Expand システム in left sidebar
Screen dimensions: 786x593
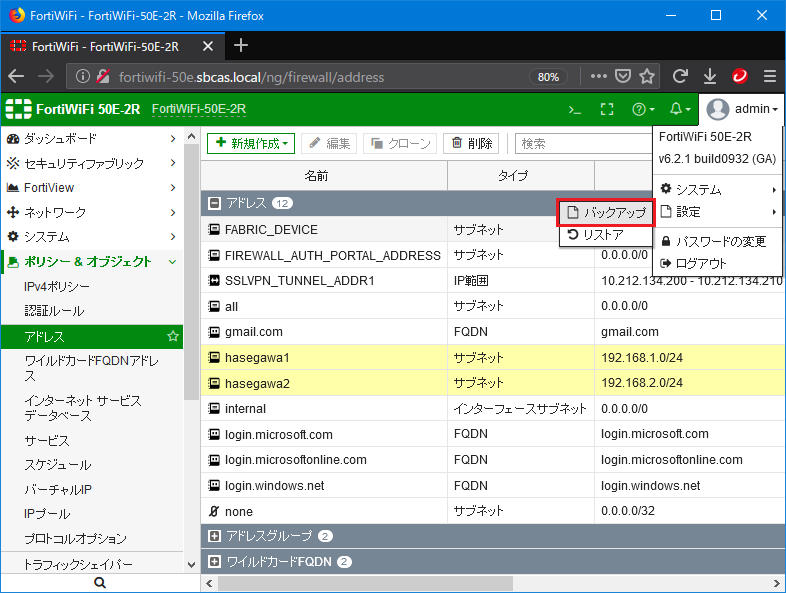click(x=92, y=237)
